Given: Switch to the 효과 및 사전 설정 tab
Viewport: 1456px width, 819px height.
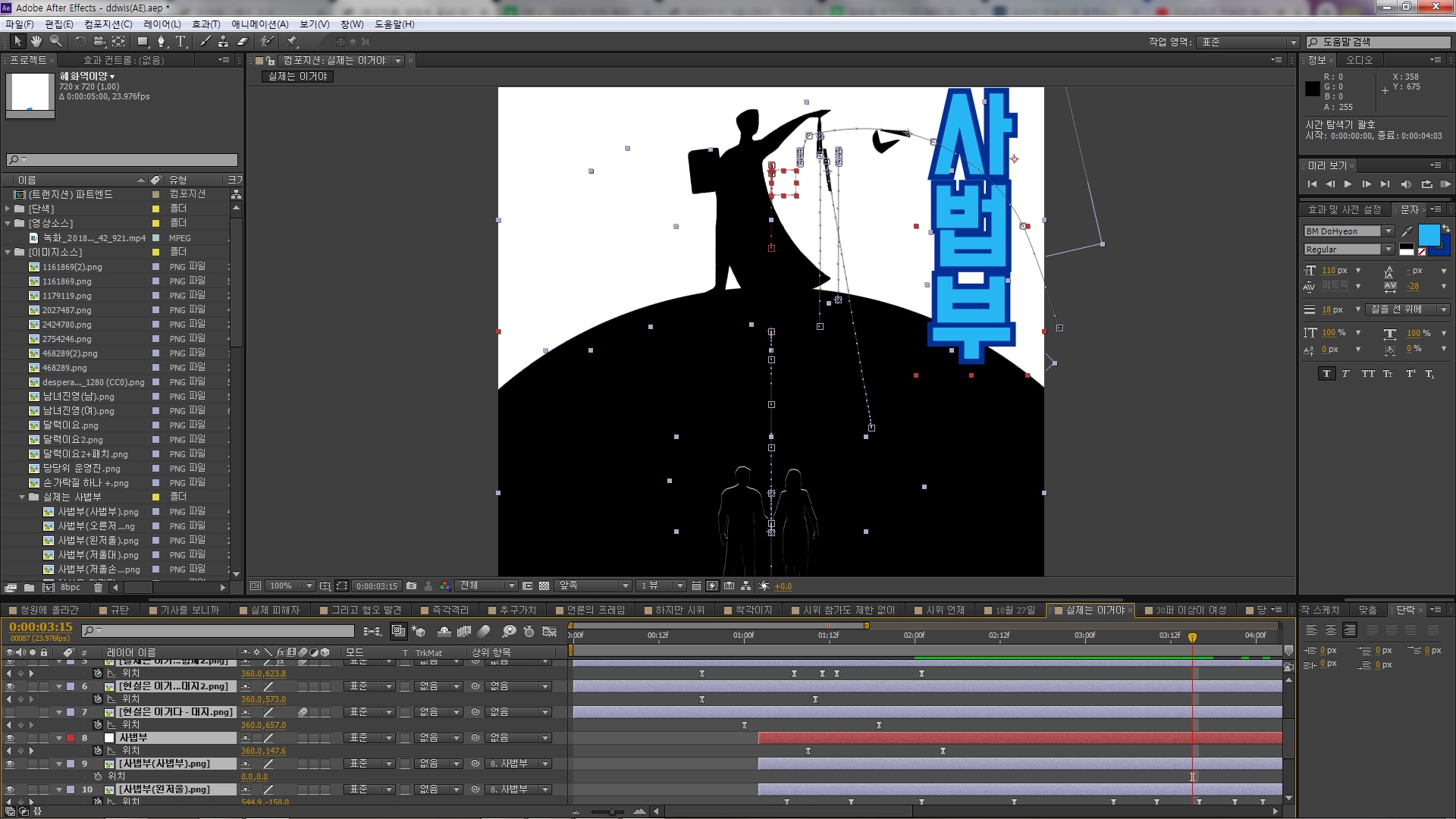Looking at the screenshot, I should (1345, 209).
